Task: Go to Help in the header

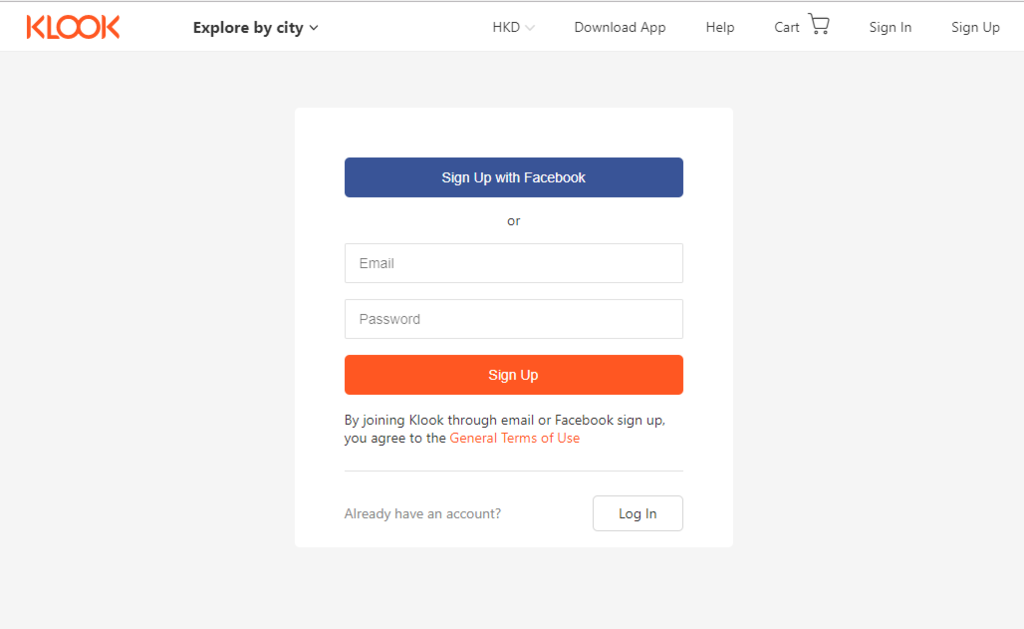Action: (719, 28)
